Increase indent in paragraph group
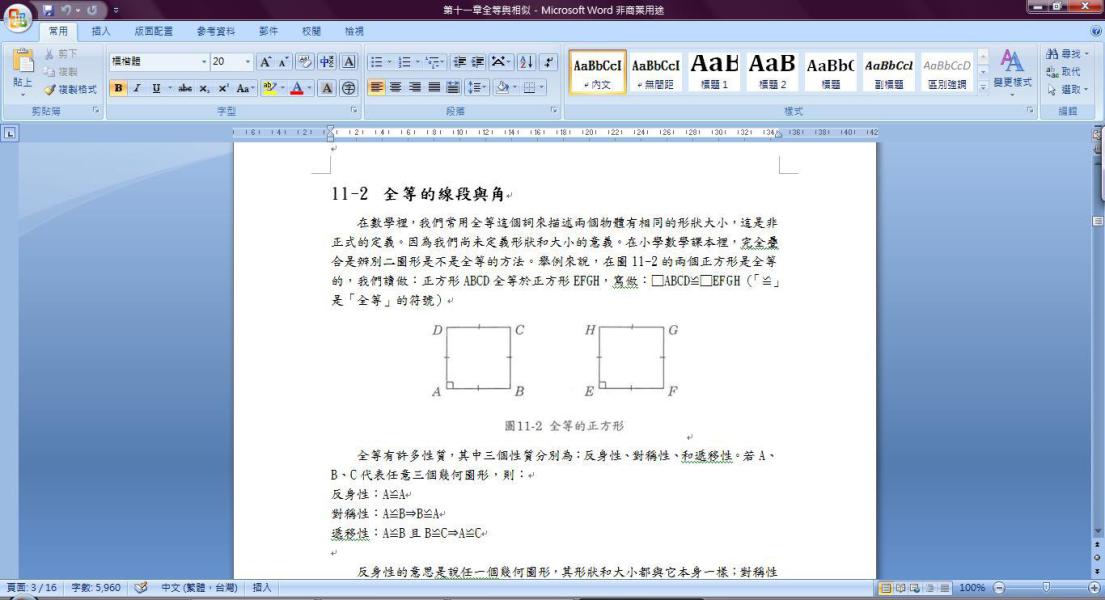The width and height of the screenshot is (1105, 600). click(x=478, y=62)
